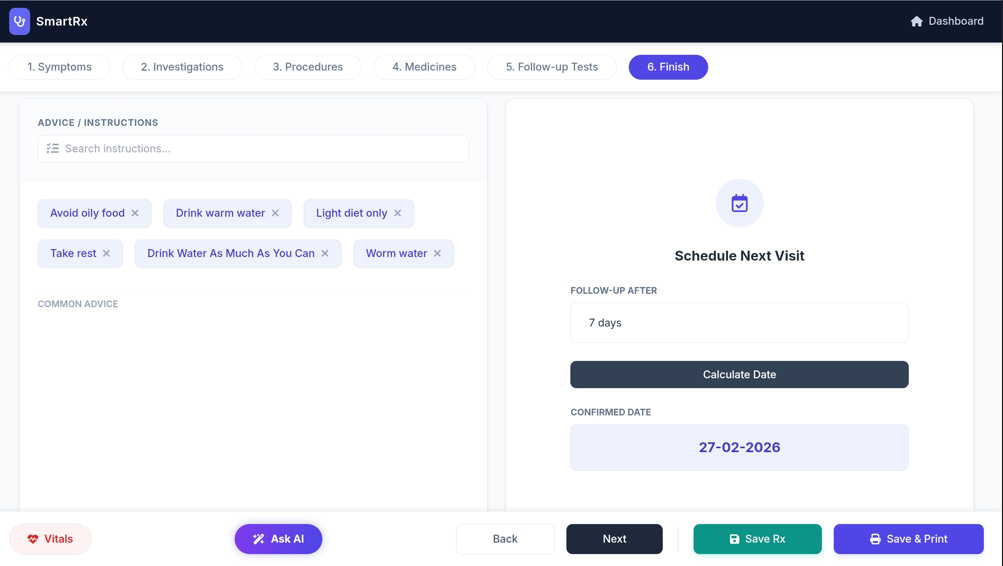Remove the 'Drink warm water' tag
This screenshot has width=1003, height=566.
point(275,213)
